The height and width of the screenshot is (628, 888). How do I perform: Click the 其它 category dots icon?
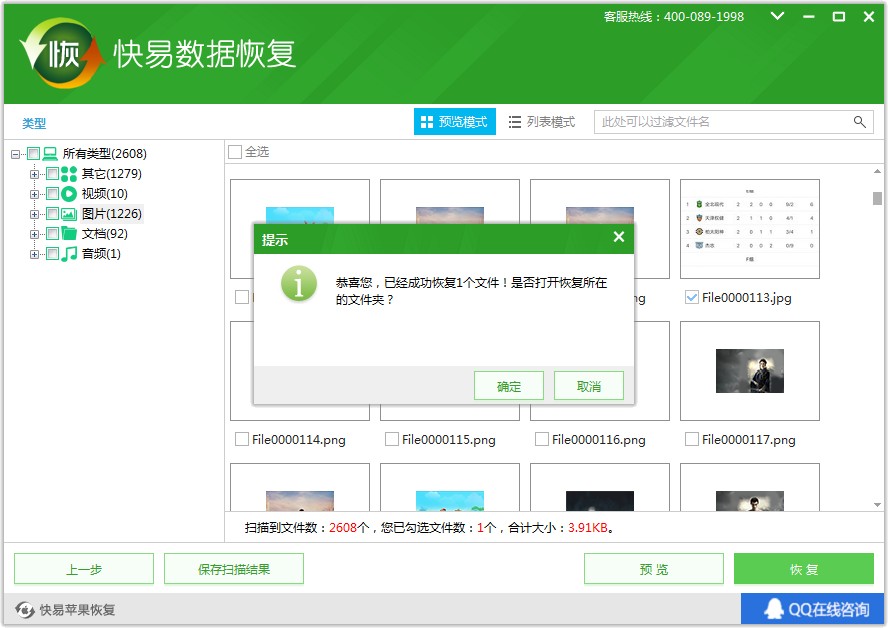coord(69,174)
